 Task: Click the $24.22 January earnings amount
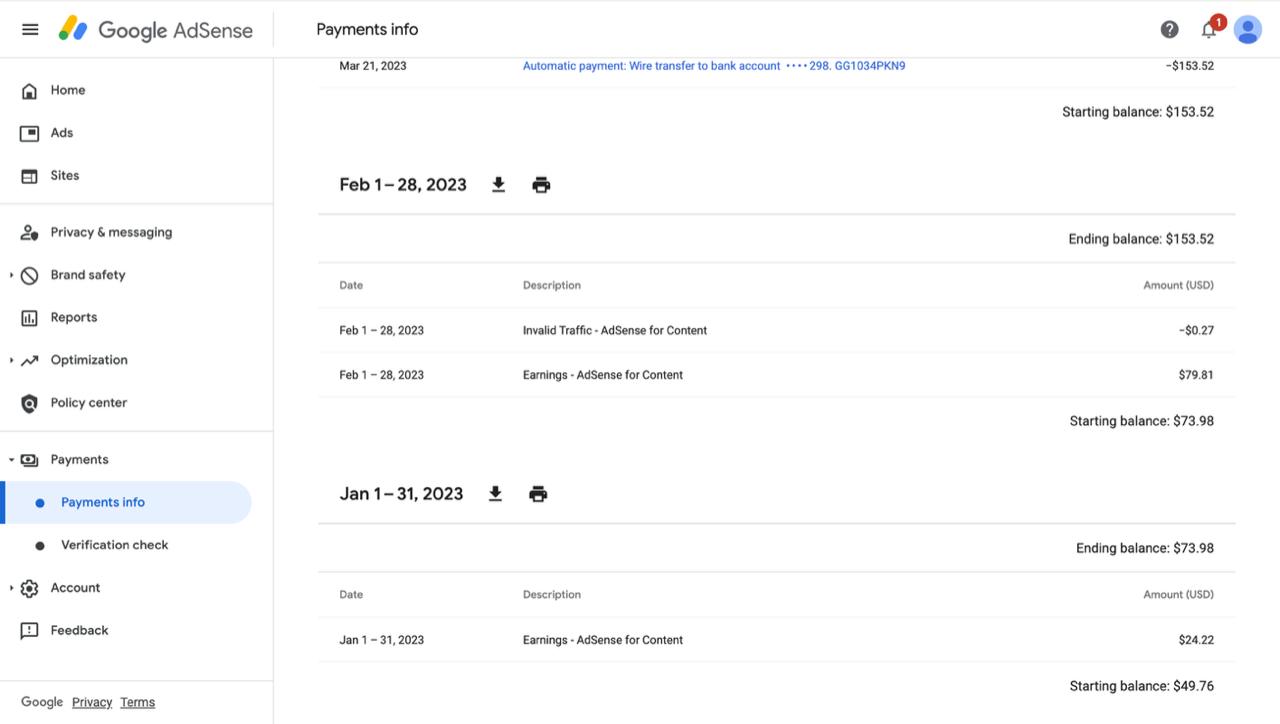[x=1196, y=640]
